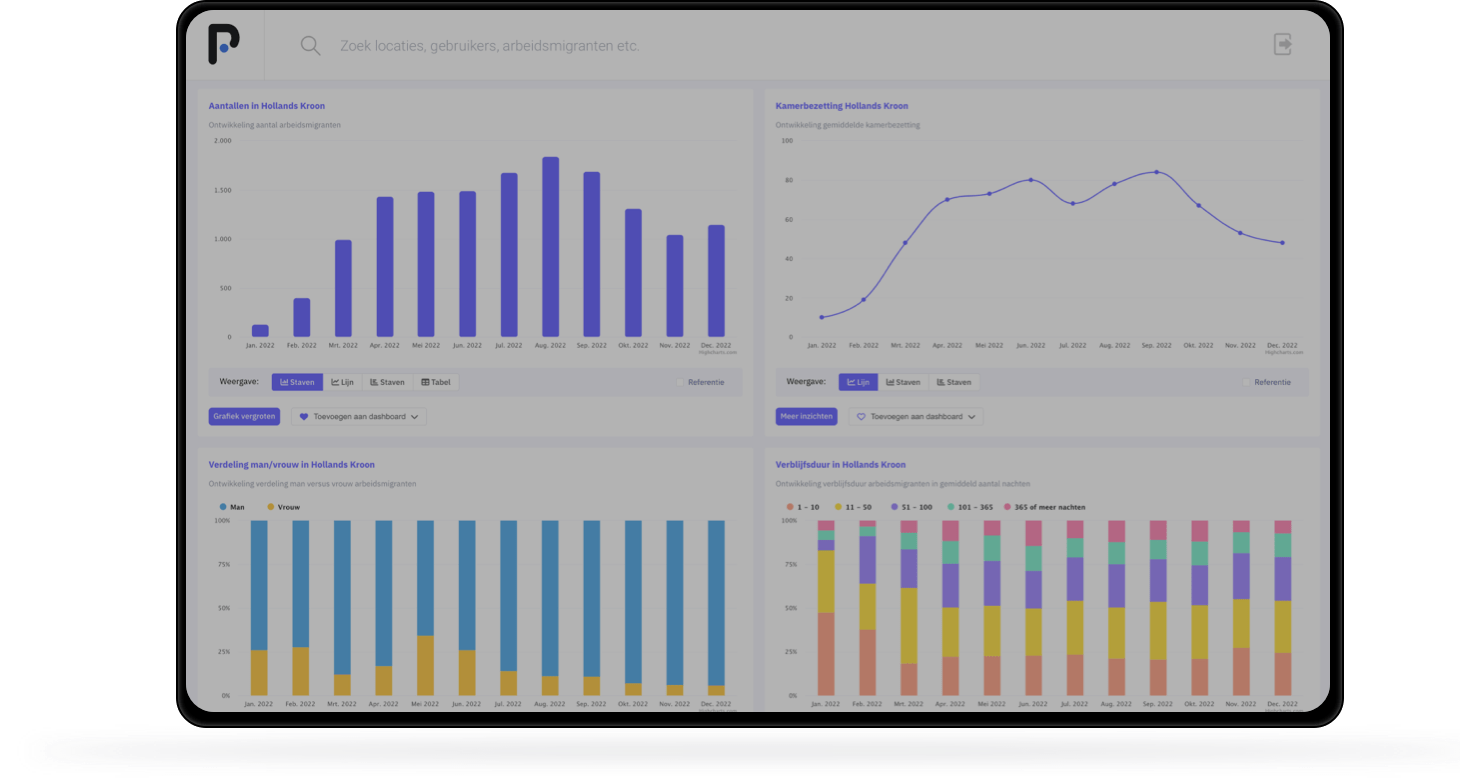The height and width of the screenshot is (784, 1460).
Task: Click the P logo in the header
Action: tap(224, 45)
